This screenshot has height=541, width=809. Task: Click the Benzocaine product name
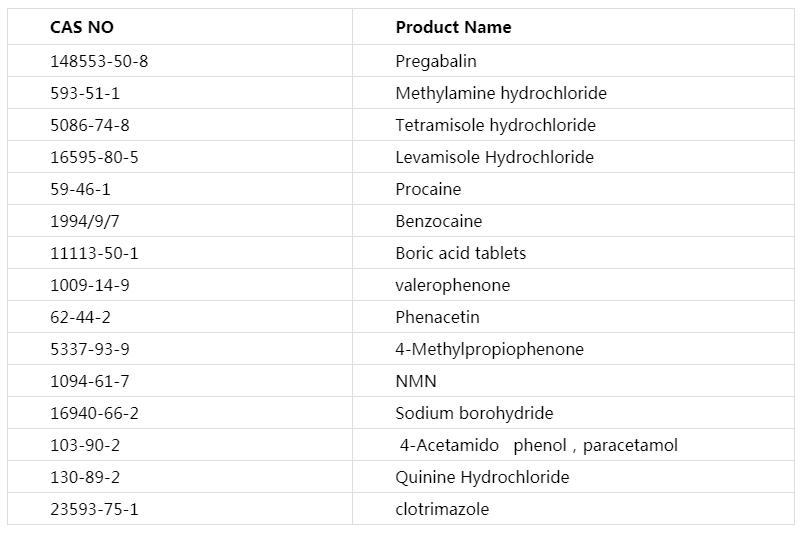tap(438, 221)
